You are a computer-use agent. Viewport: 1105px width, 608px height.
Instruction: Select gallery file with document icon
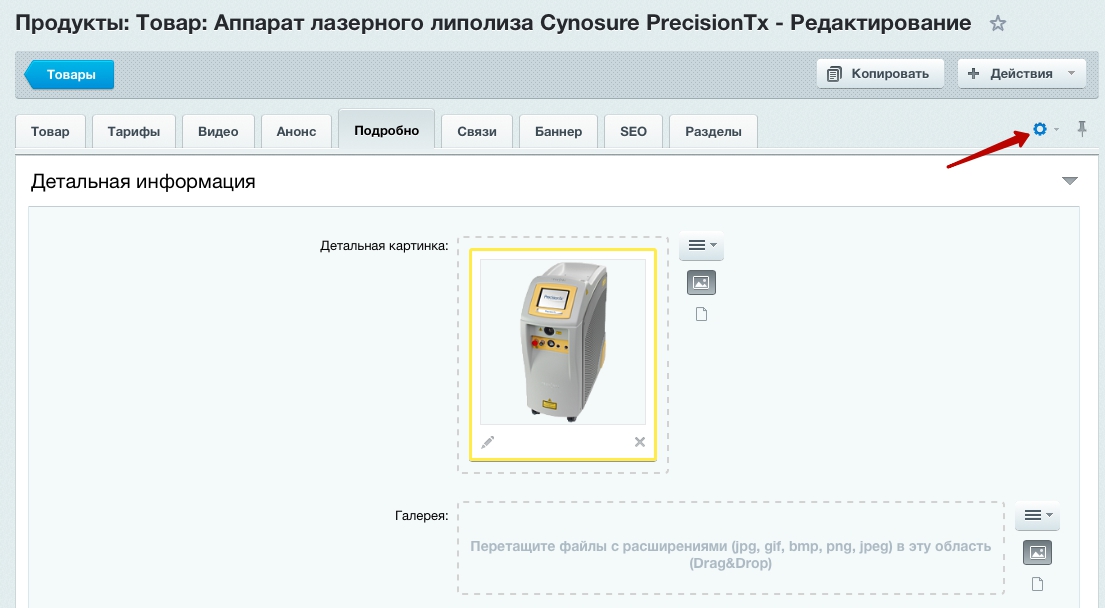point(1037,584)
